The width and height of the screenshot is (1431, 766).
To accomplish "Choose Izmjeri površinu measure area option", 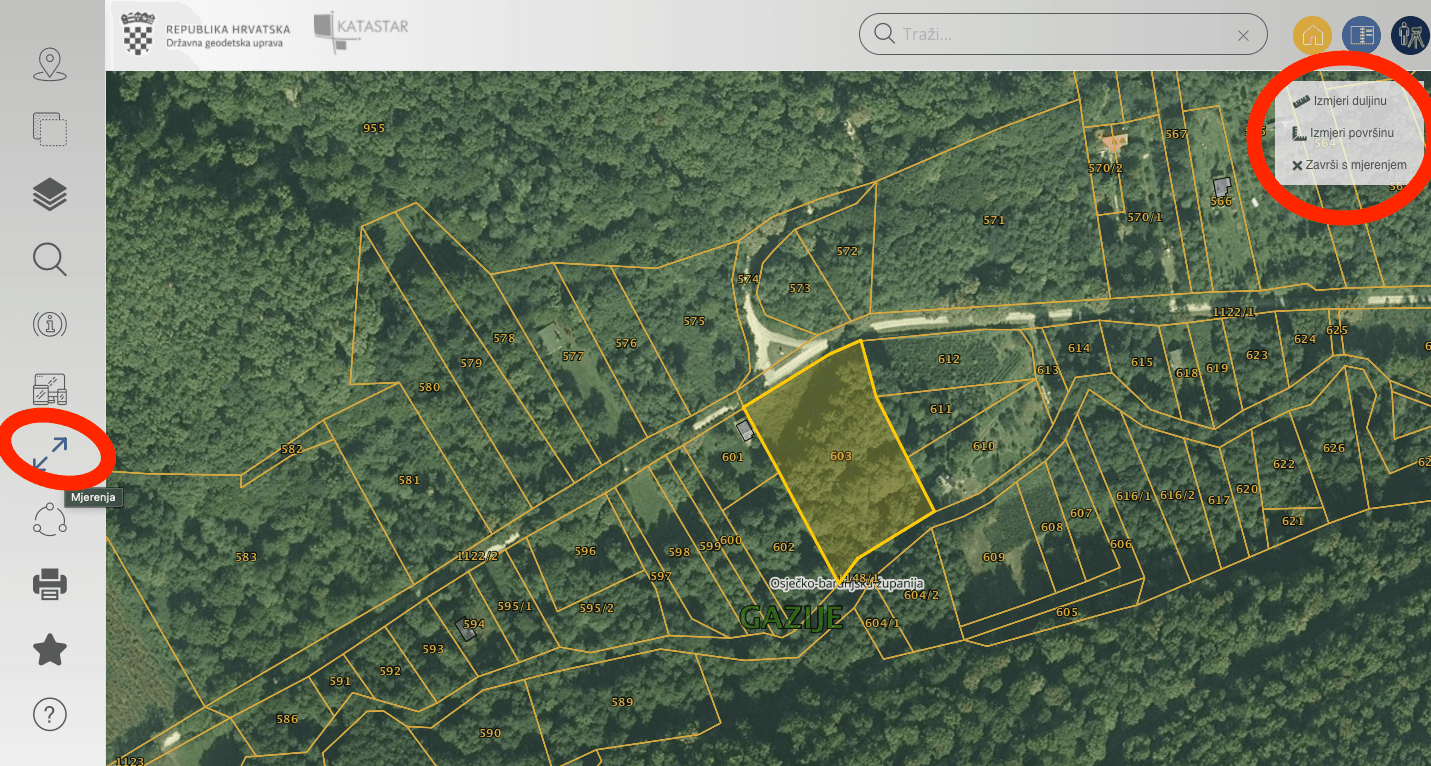I will (1342, 133).
